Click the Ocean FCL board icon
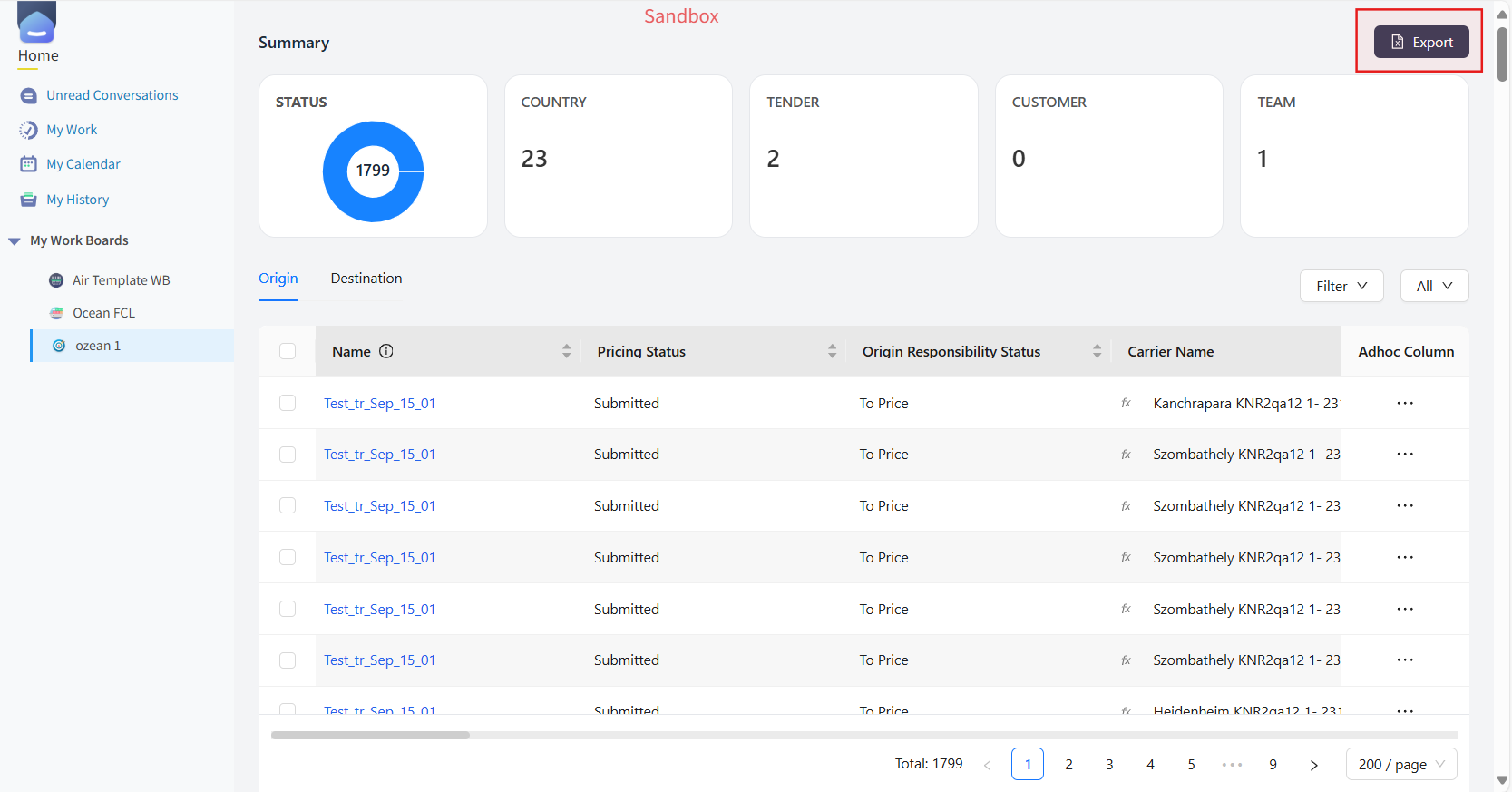 (x=56, y=313)
